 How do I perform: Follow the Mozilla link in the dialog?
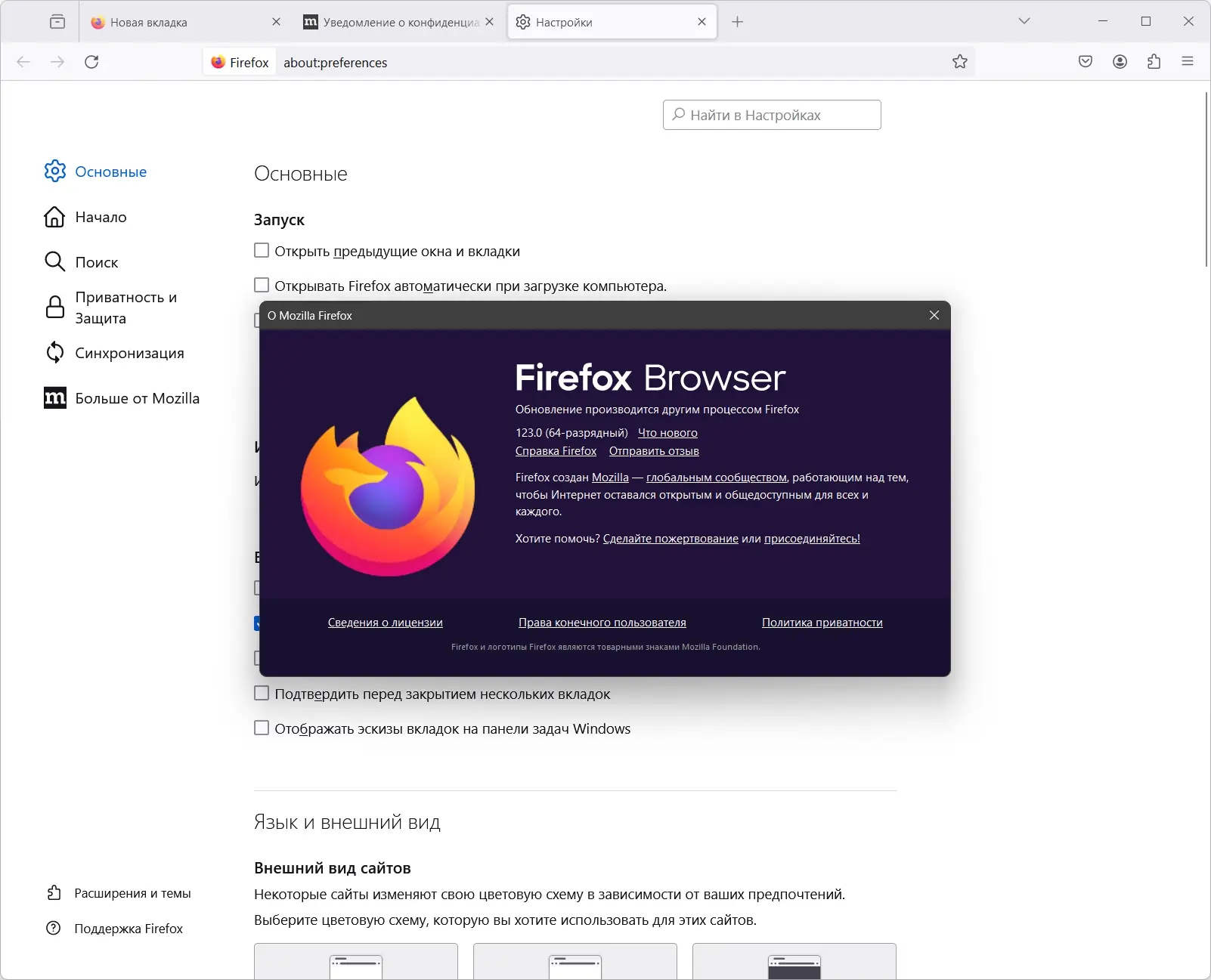click(x=610, y=478)
